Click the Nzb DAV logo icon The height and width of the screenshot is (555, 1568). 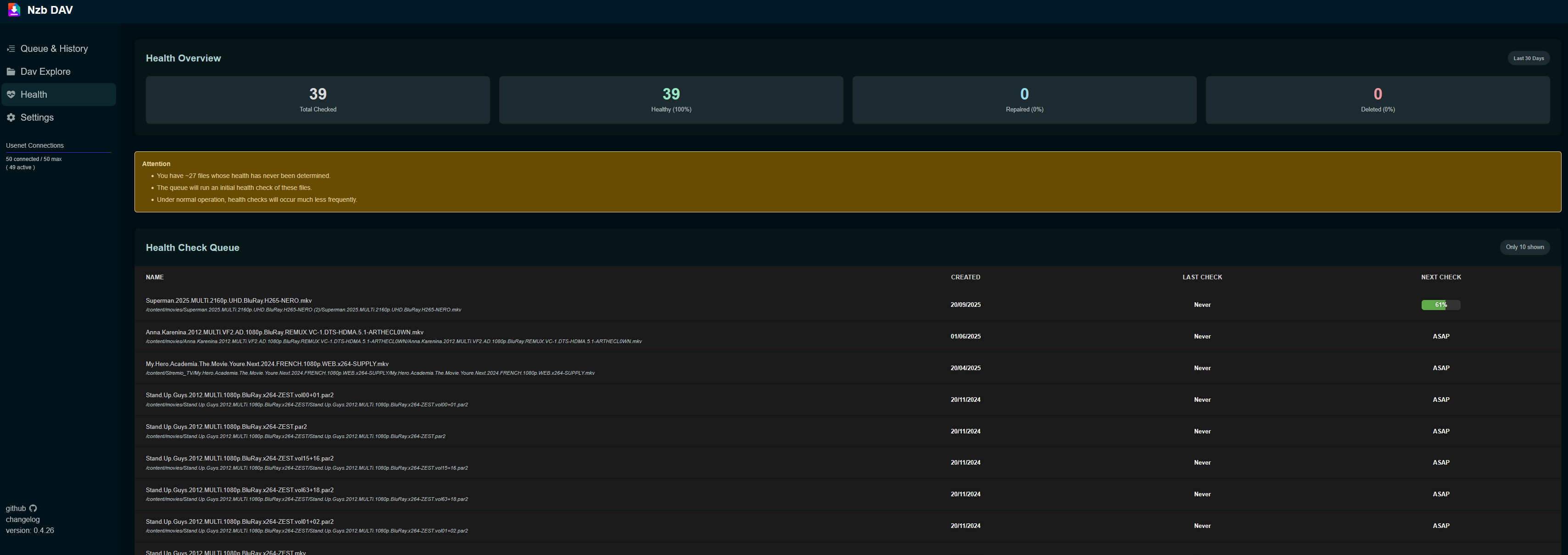14,10
